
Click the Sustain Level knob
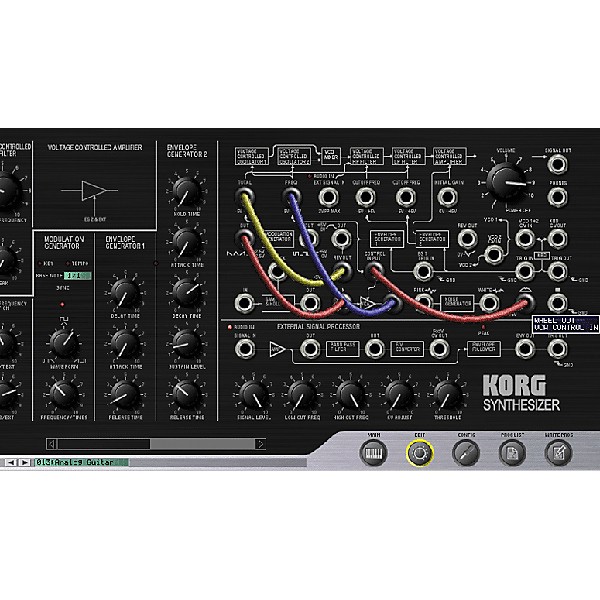(186, 344)
